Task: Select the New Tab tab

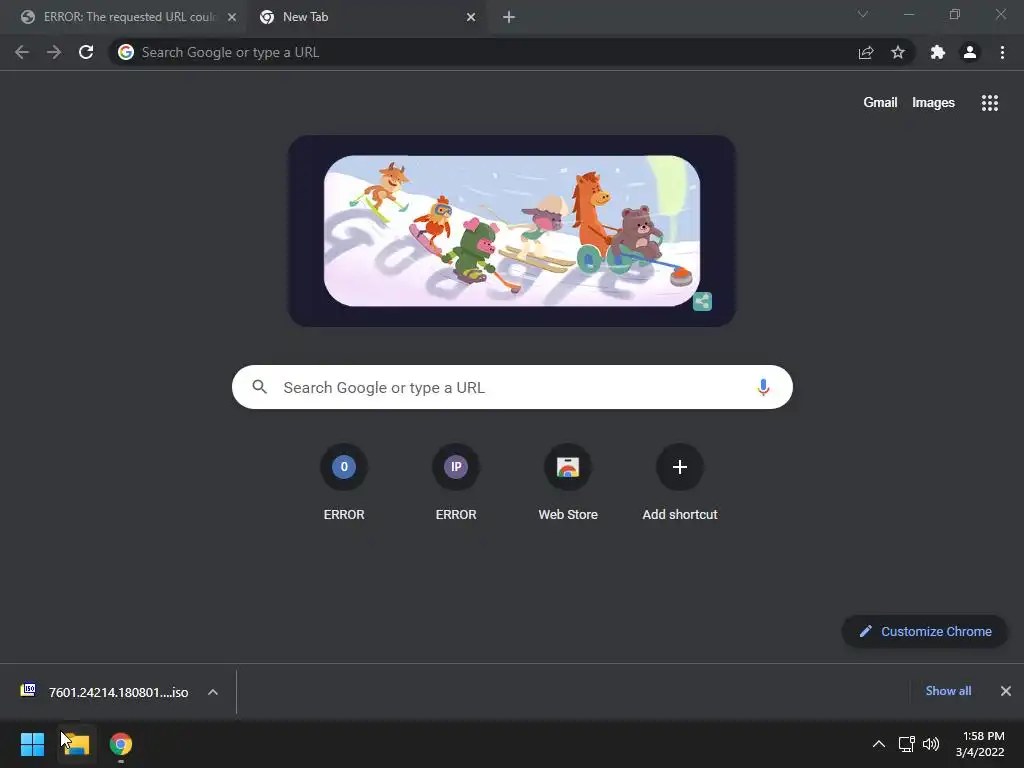Action: (x=366, y=17)
